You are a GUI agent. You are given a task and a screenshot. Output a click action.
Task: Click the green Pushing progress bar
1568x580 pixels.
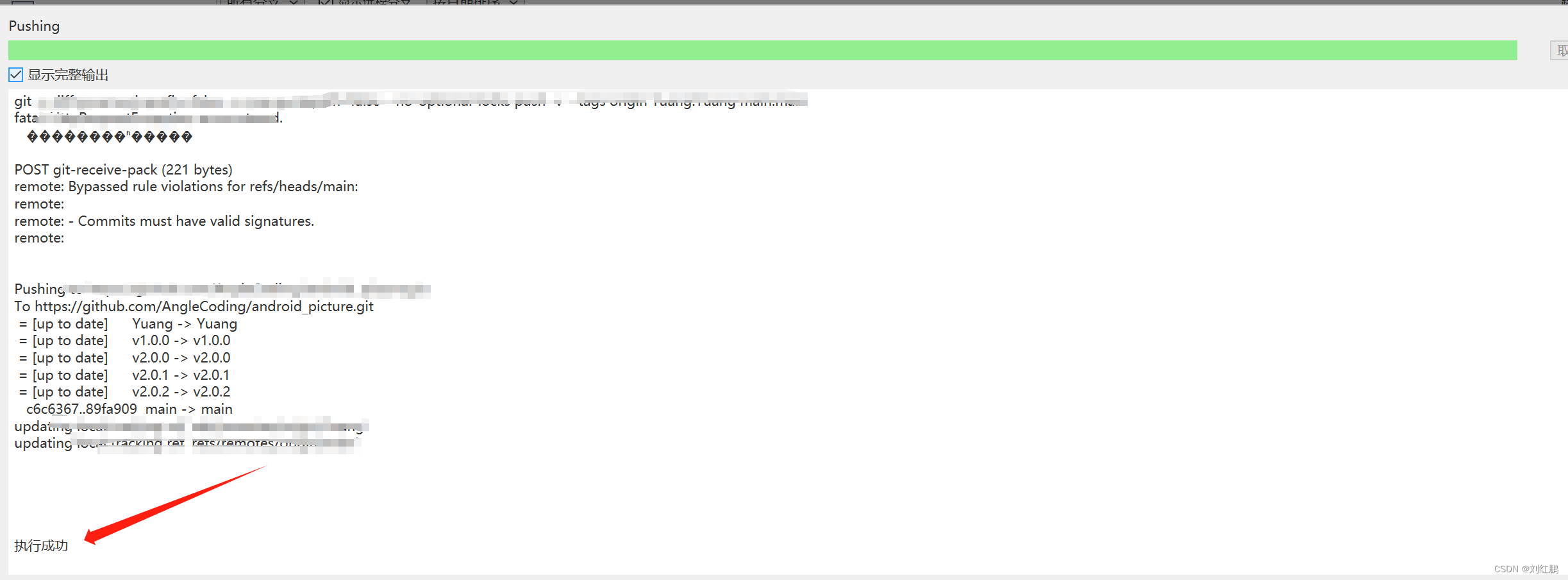pyautogui.click(x=763, y=50)
